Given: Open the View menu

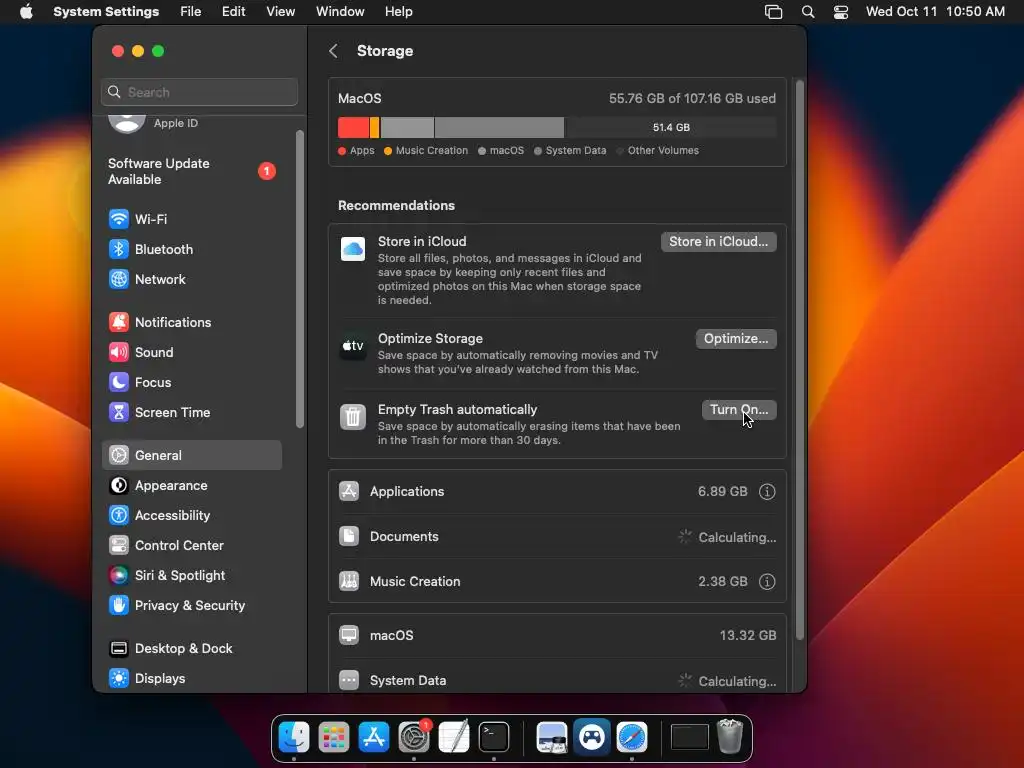Looking at the screenshot, I should 281,12.
